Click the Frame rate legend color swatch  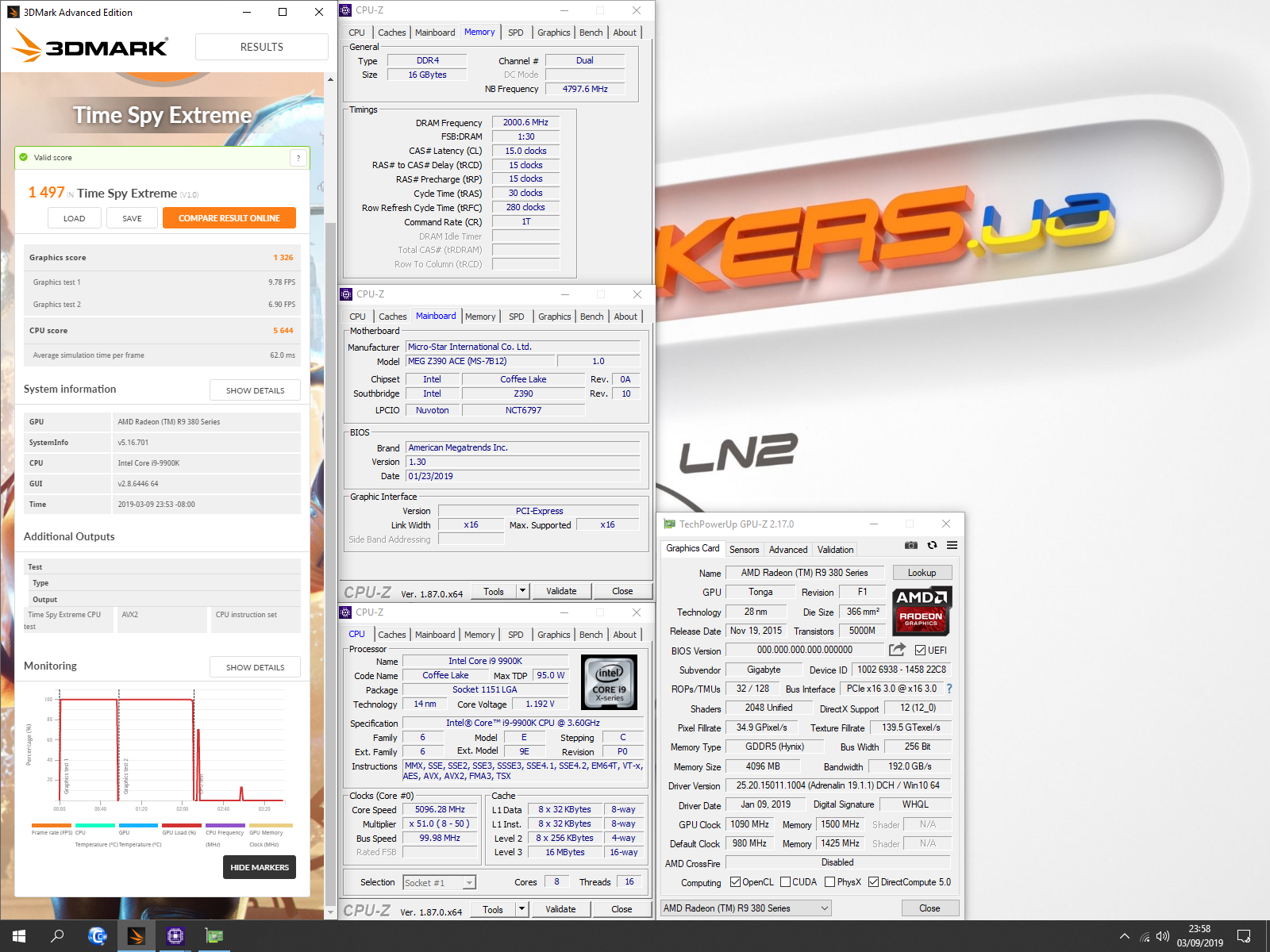(52, 826)
